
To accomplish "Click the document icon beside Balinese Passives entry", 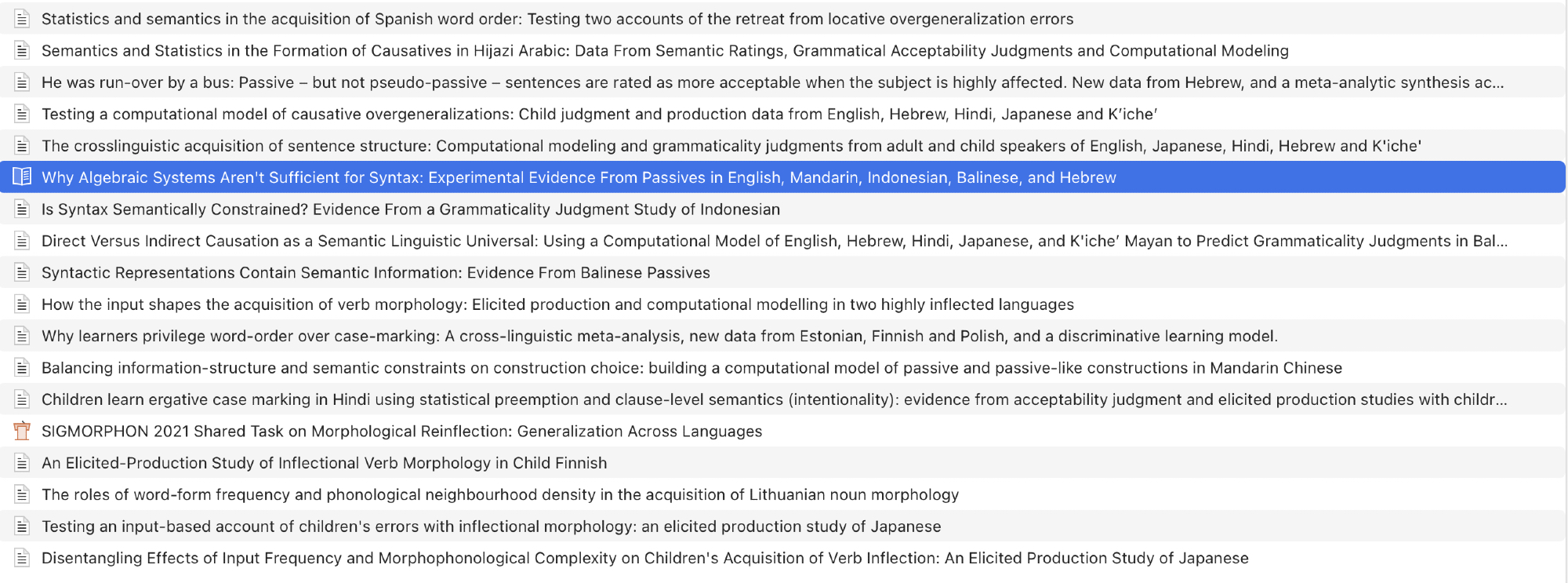I will point(22,273).
